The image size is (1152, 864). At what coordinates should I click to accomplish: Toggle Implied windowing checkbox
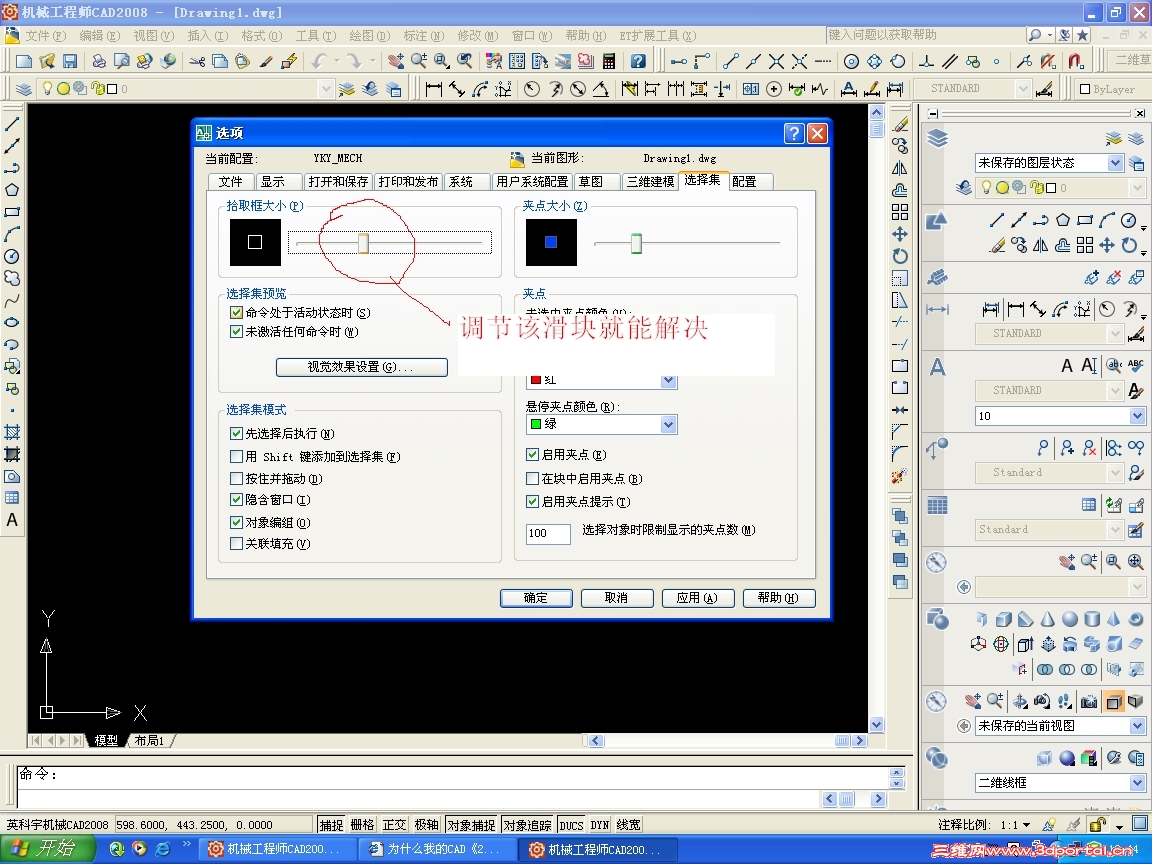tap(237, 500)
